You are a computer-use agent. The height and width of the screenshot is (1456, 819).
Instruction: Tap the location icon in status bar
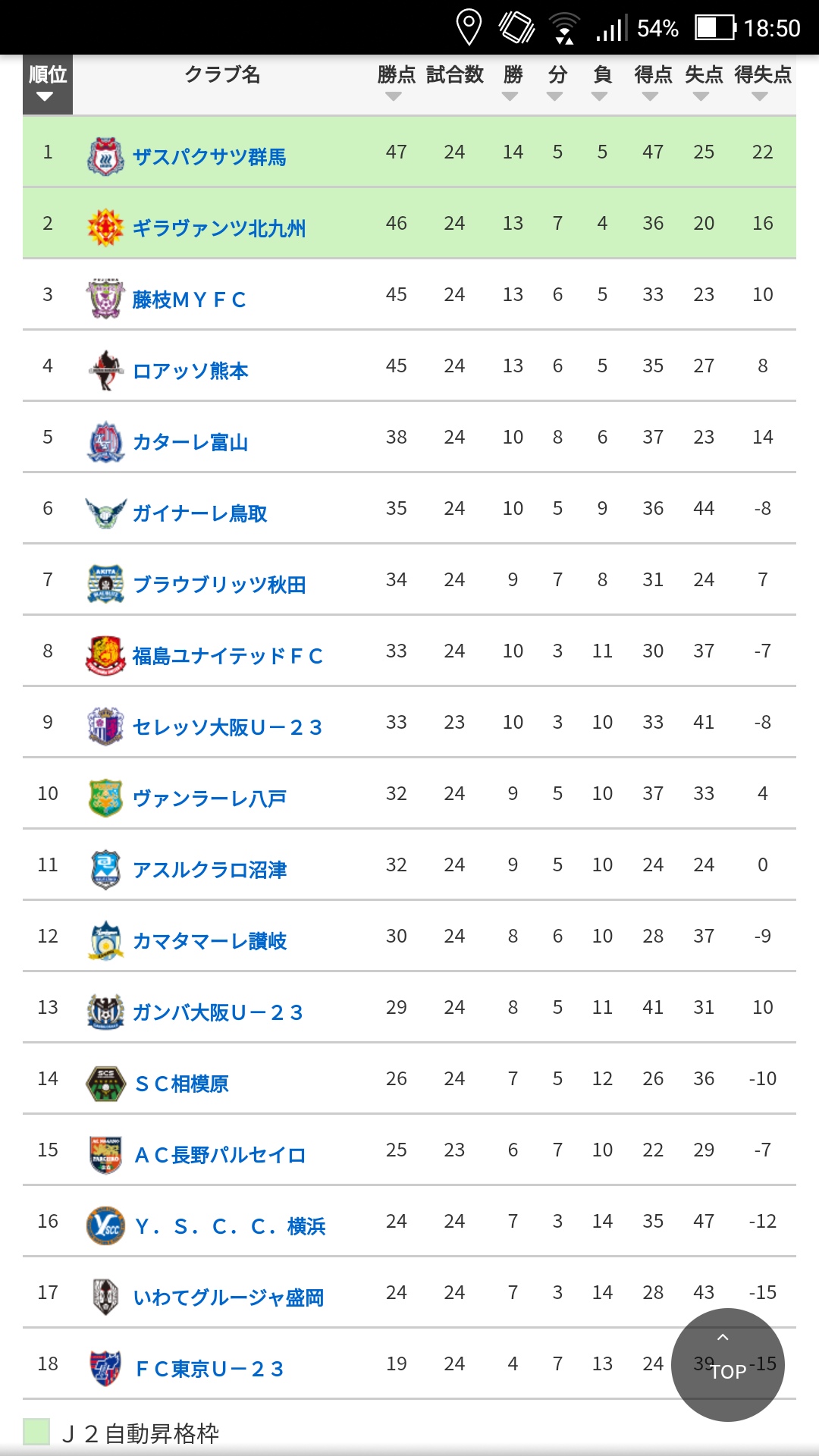(469, 27)
